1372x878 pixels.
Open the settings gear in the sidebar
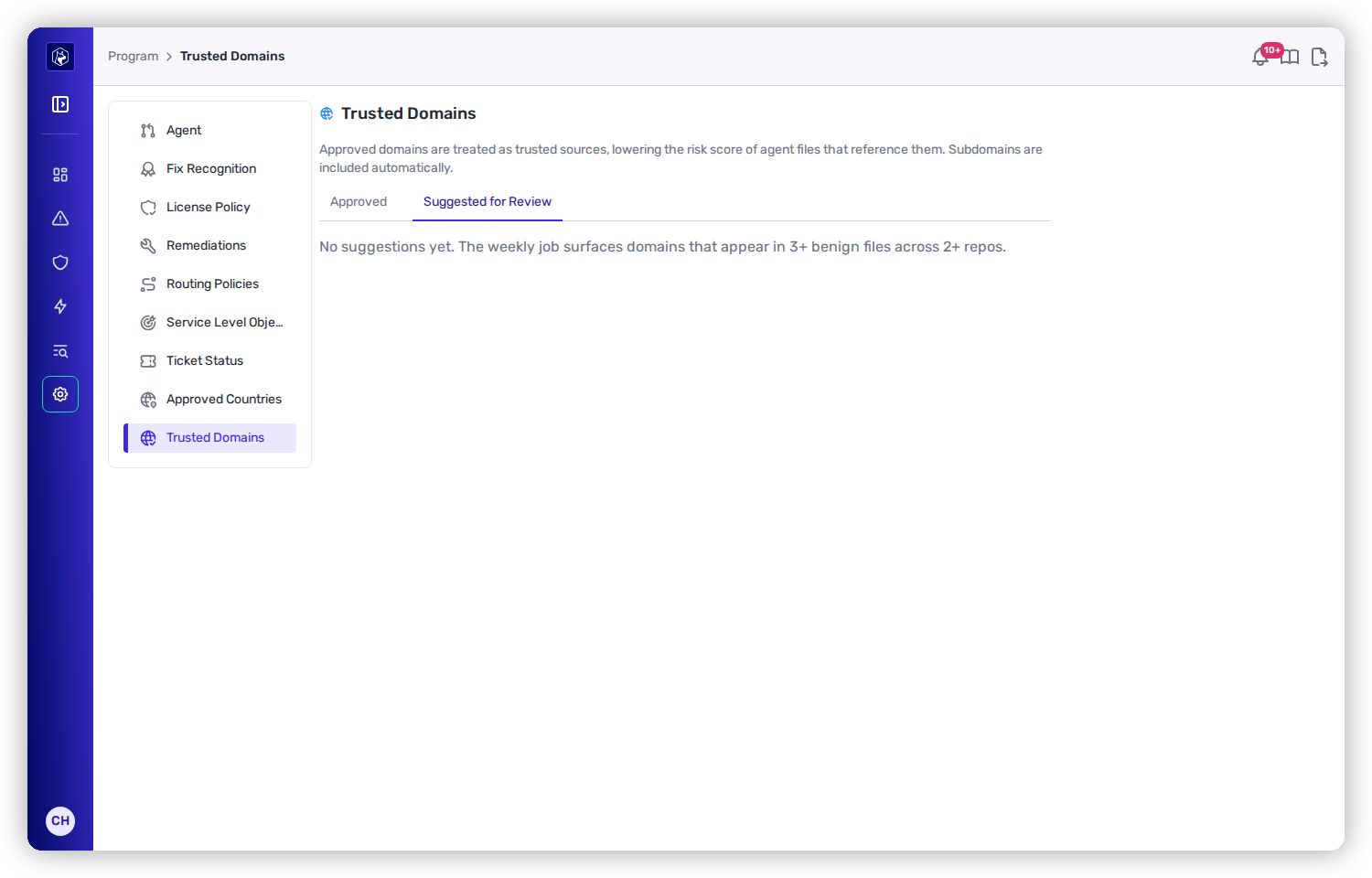point(60,394)
